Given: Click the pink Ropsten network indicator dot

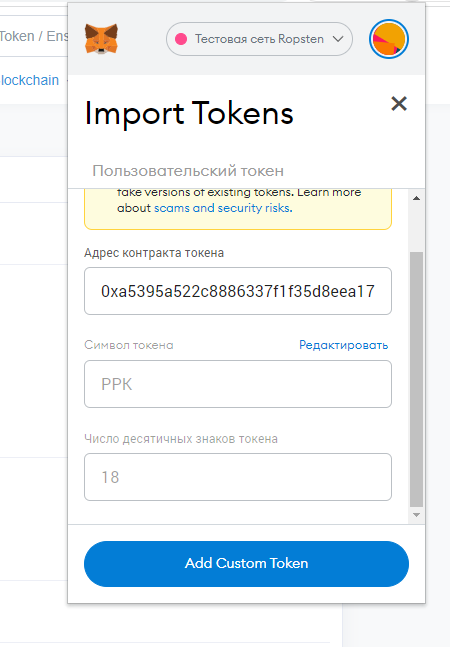Looking at the screenshot, I should point(181,39).
